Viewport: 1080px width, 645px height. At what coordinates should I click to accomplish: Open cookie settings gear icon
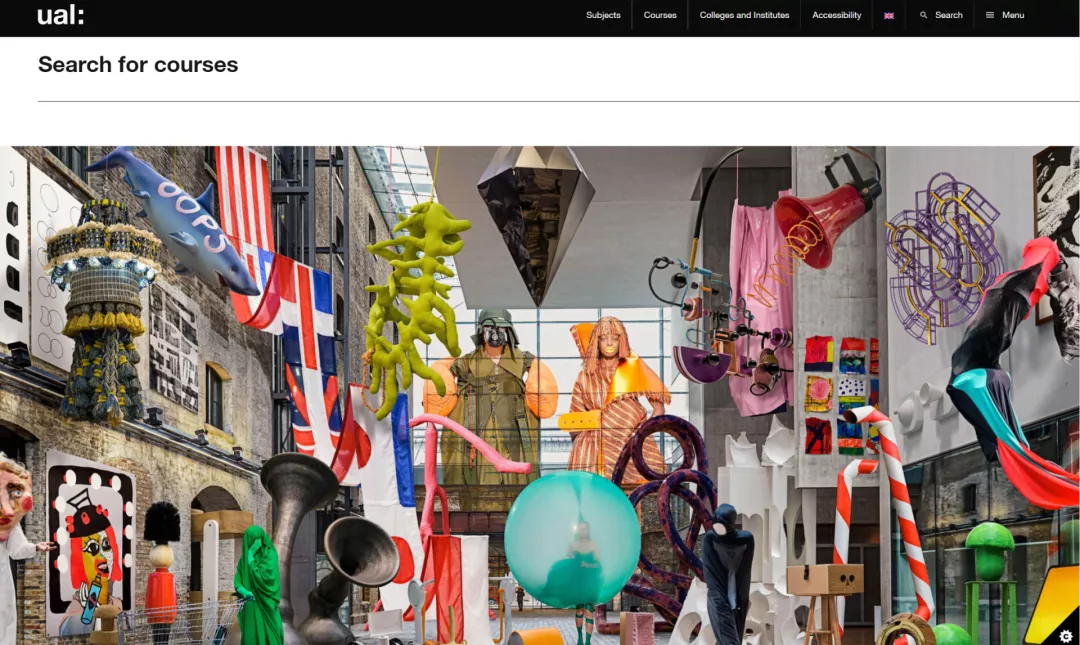pyautogui.click(x=1066, y=635)
